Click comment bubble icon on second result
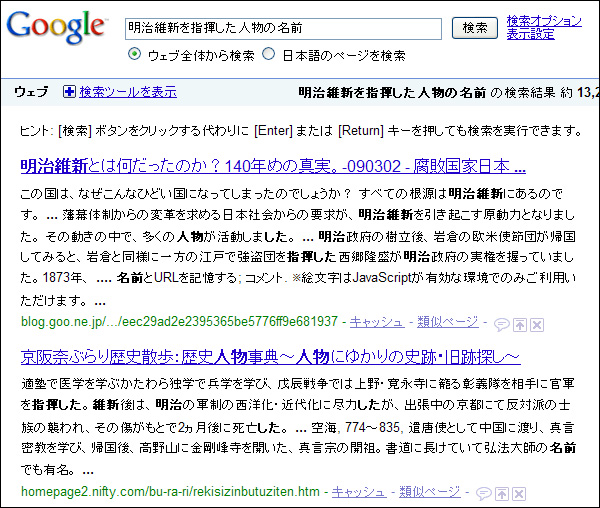 (x=484, y=493)
